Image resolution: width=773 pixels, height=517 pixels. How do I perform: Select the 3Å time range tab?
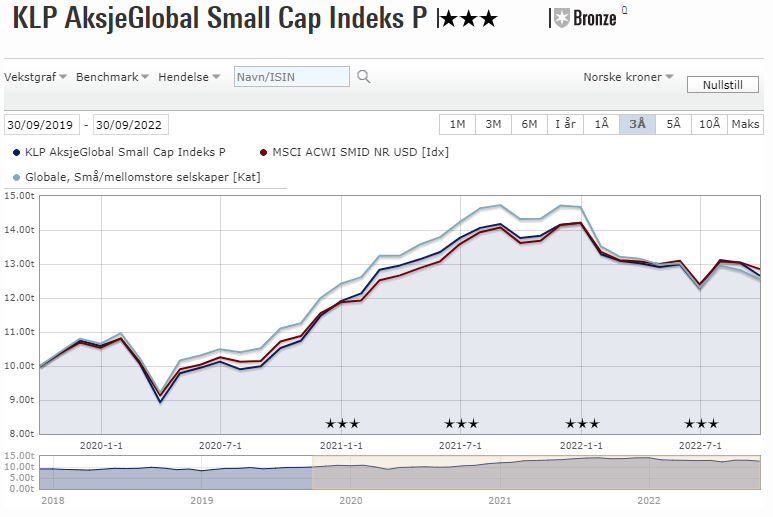637,124
